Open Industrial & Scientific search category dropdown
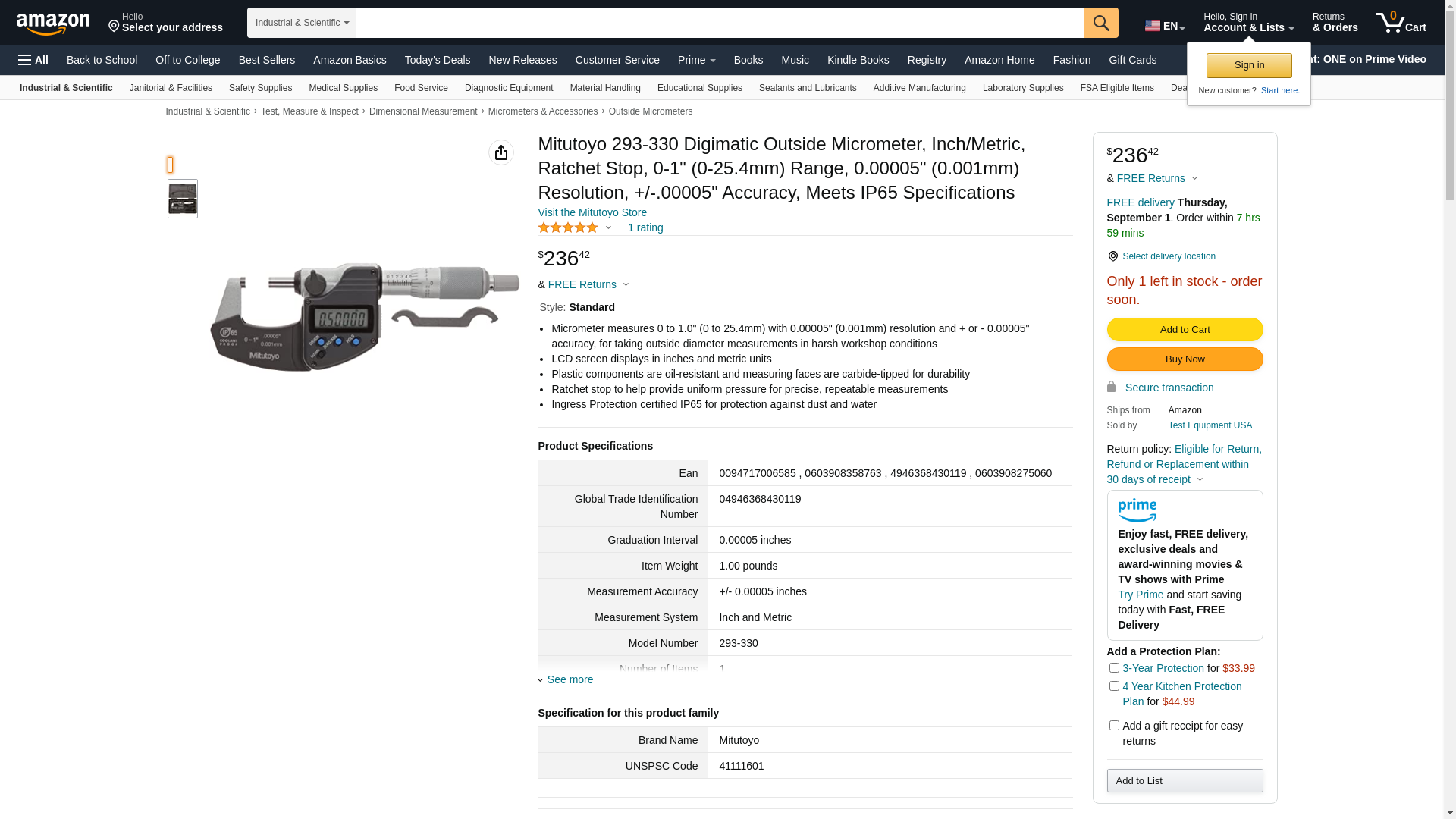The width and height of the screenshot is (1456, 819). 302,23
